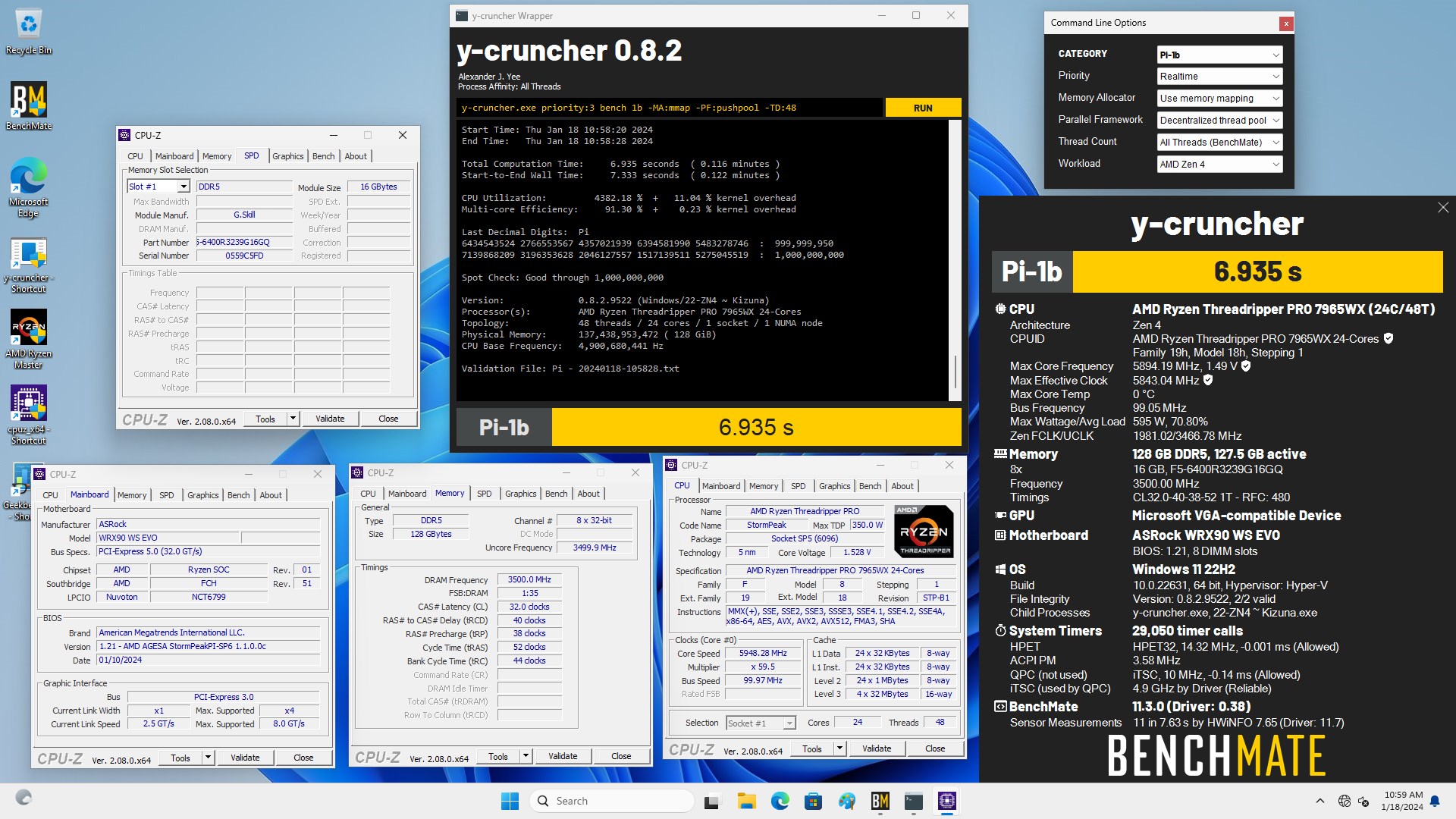Click the Ryzen Threadripper logo in CPU-Z
Screen dimensions: 1456x819
coord(924,532)
